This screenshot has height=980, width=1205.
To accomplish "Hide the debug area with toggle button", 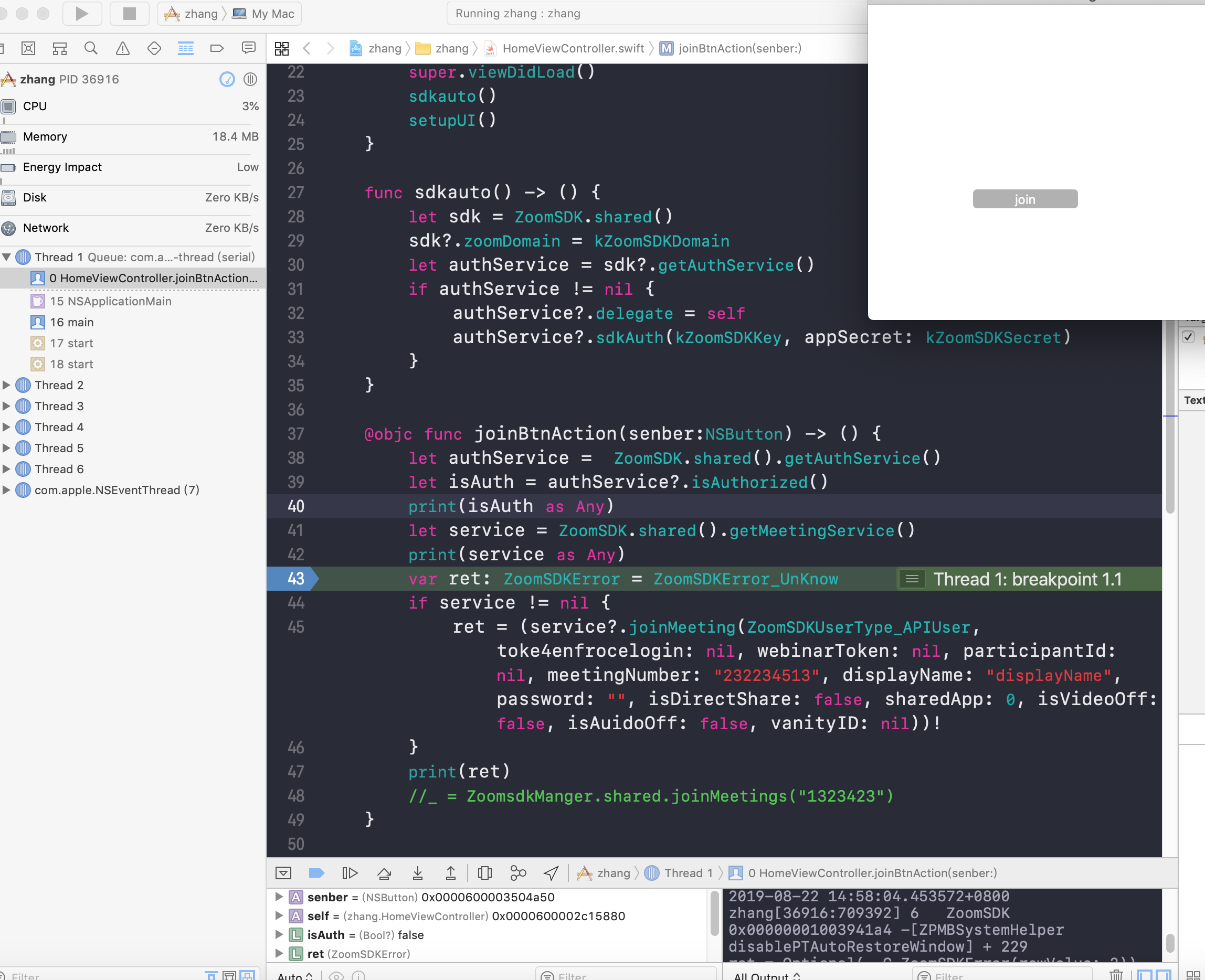I will point(283,874).
